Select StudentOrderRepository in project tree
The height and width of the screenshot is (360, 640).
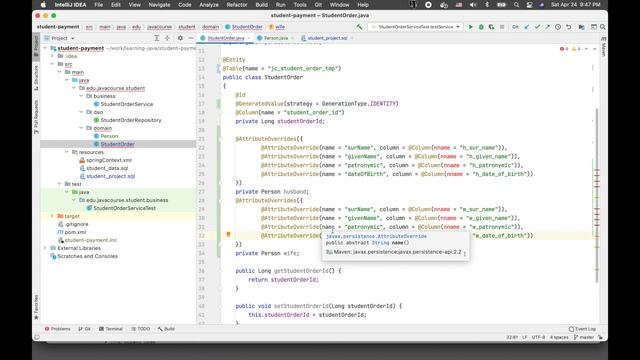[131, 120]
